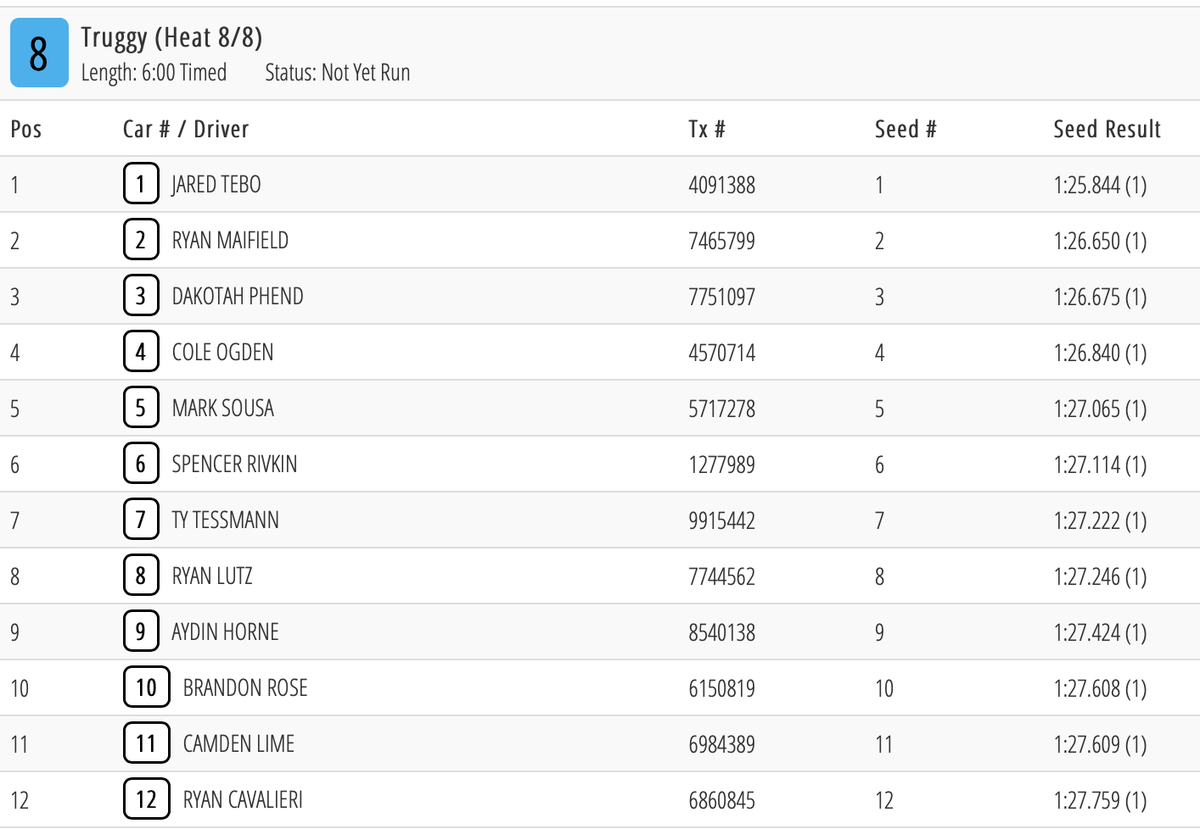Click driver name MARK SOUSA
This screenshot has width=1200, height=829.
(222, 408)
